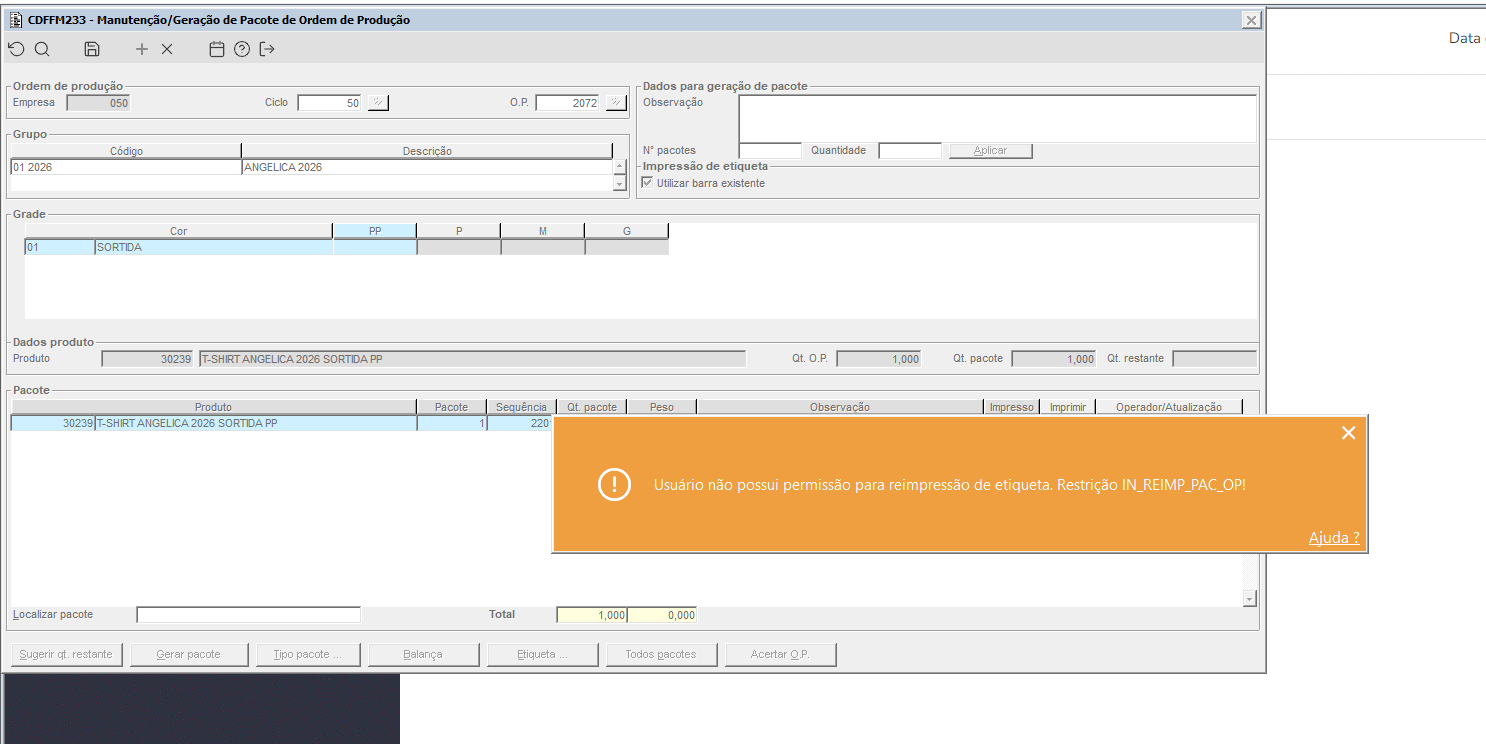Open O.P. lookup zoom button

(x=615, y=102)
